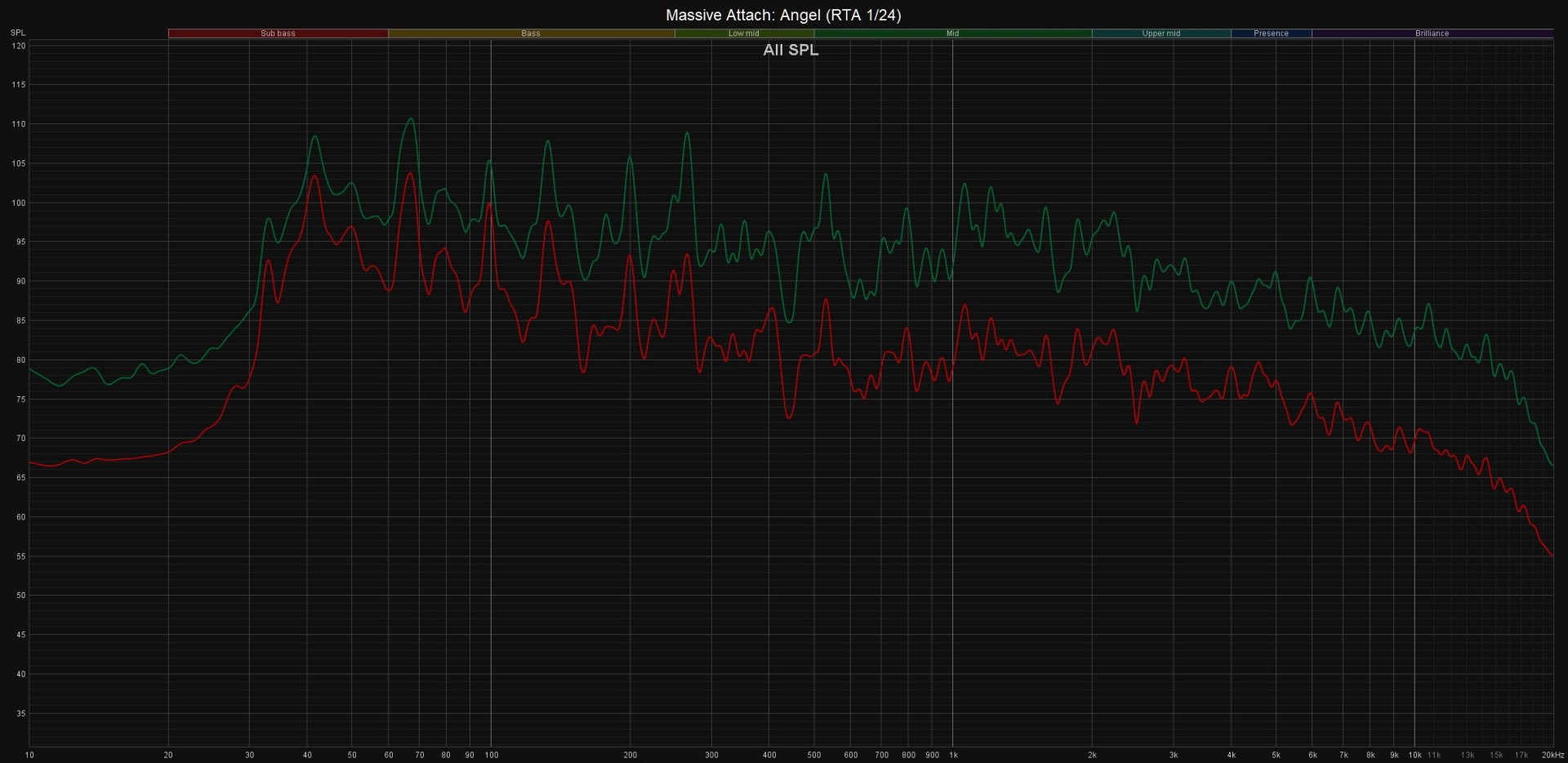Click the 1k frequency axis label
1568x763 pixels.
pyautogui.click(x=953, y=755)
